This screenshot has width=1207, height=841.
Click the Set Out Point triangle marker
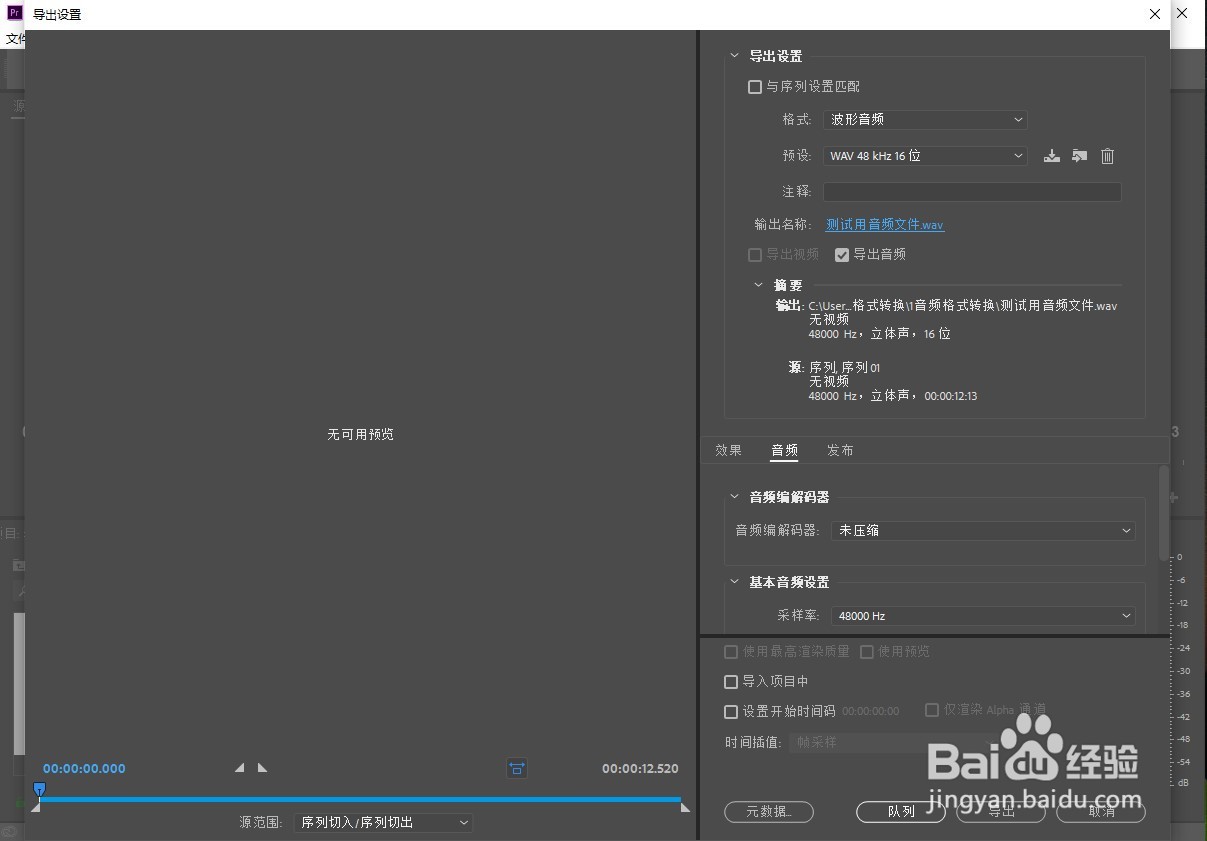262,768
